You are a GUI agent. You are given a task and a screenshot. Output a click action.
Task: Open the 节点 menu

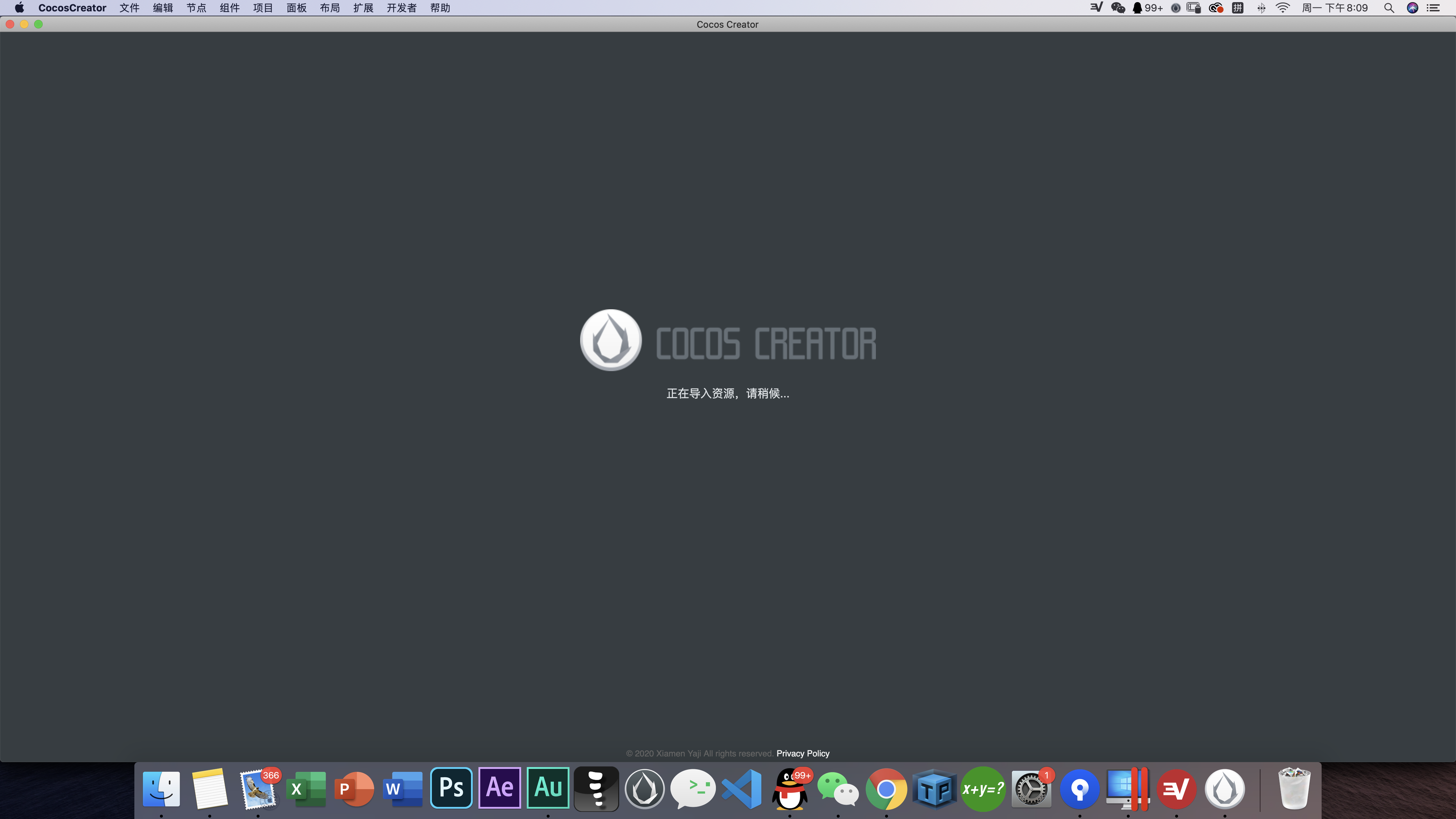tap(196, 8)
